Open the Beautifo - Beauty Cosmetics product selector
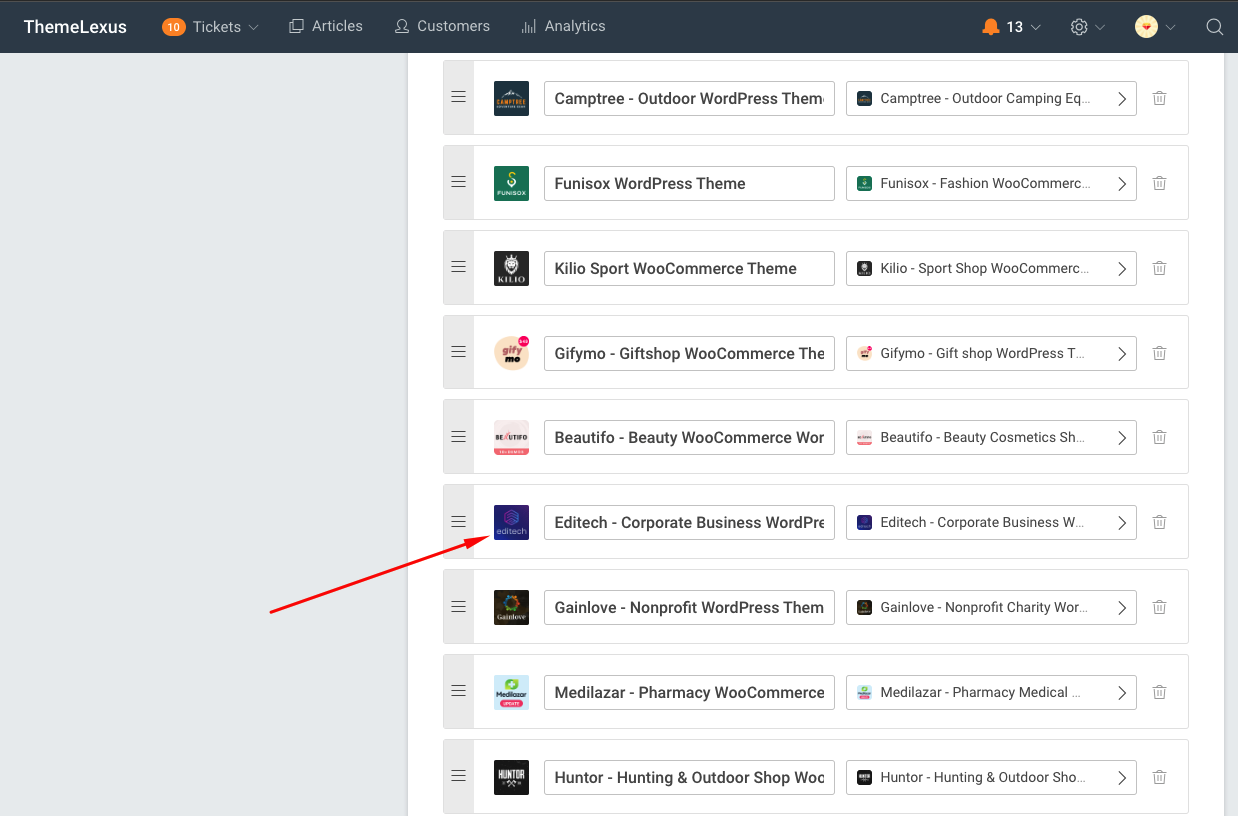Viewport: 1238px width, 816px height. click(991, 437)
